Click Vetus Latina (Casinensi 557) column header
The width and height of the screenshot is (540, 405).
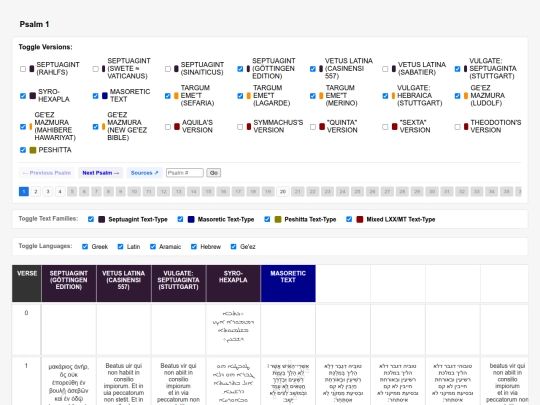click(124, 283)
